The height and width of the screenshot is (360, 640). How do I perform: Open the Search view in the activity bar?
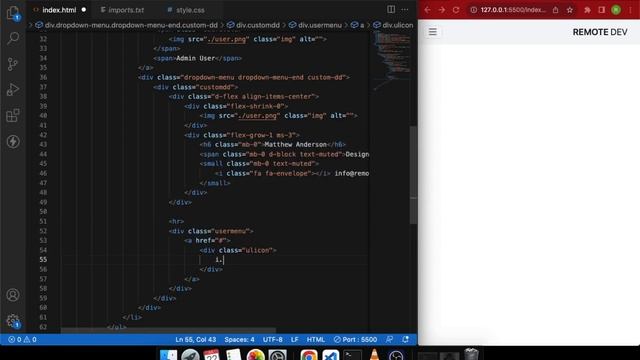(x=13, y=38)
